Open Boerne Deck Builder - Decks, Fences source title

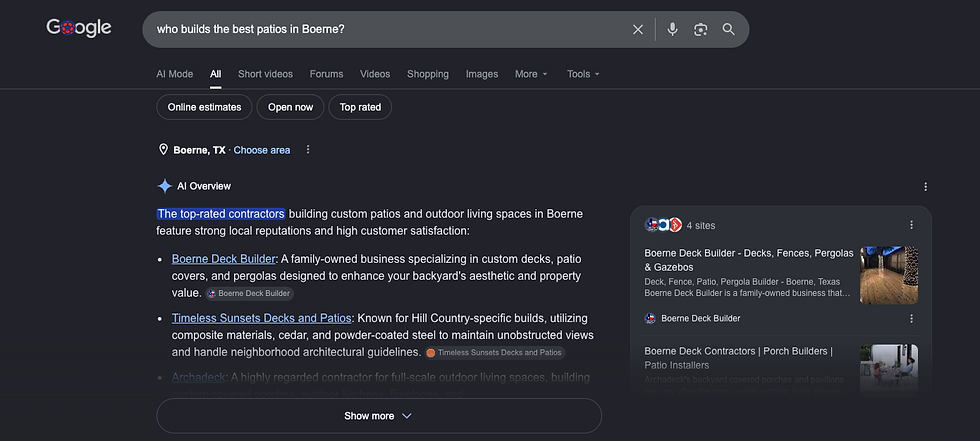click(749, 260)
